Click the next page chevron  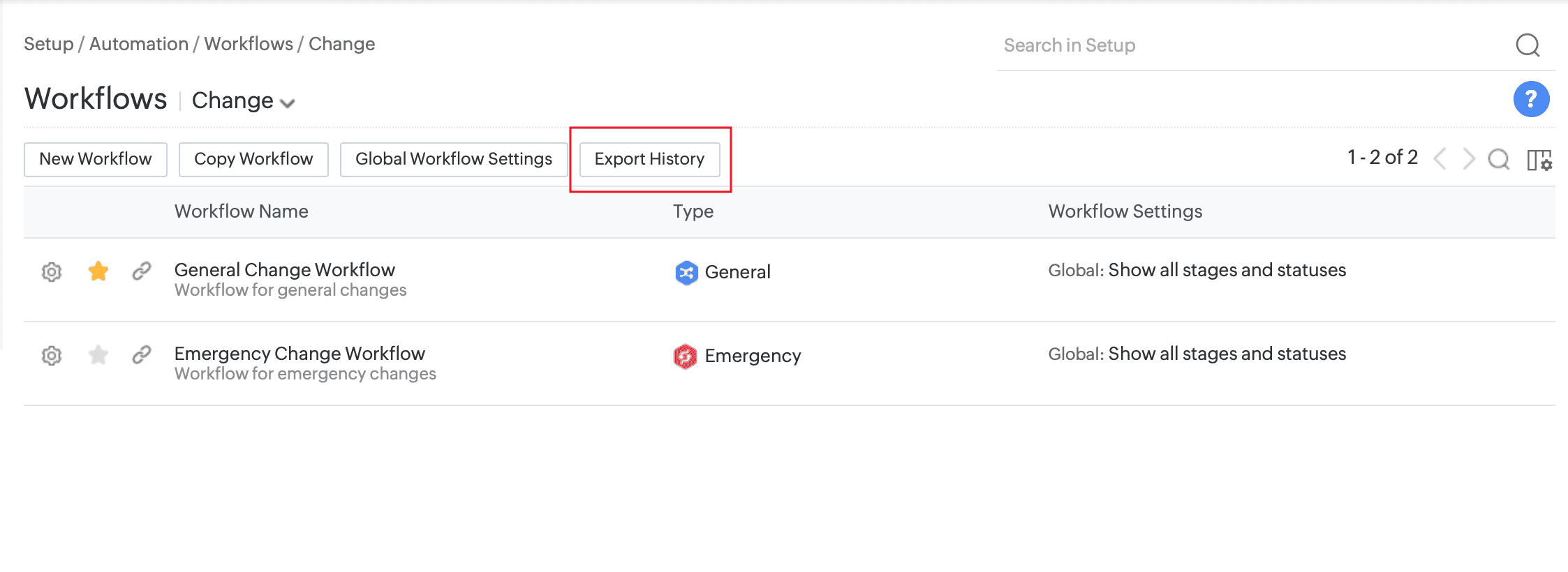pyautogui.click(x=1469, y=159)
